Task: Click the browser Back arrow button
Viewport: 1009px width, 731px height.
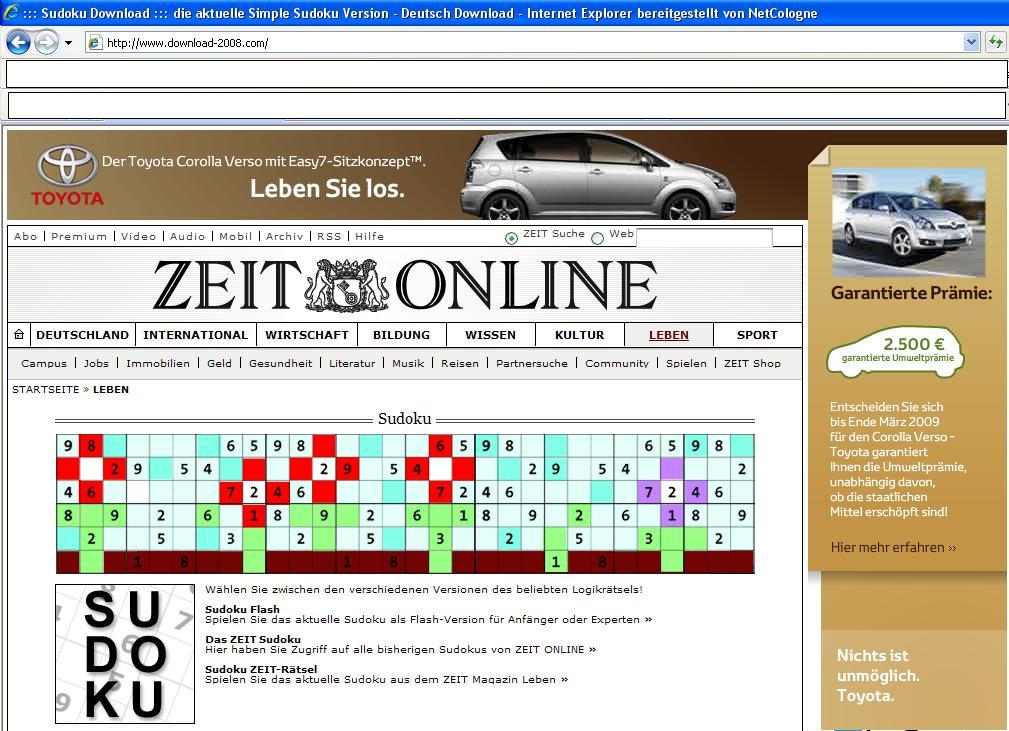Action: [x=18, y=42]
